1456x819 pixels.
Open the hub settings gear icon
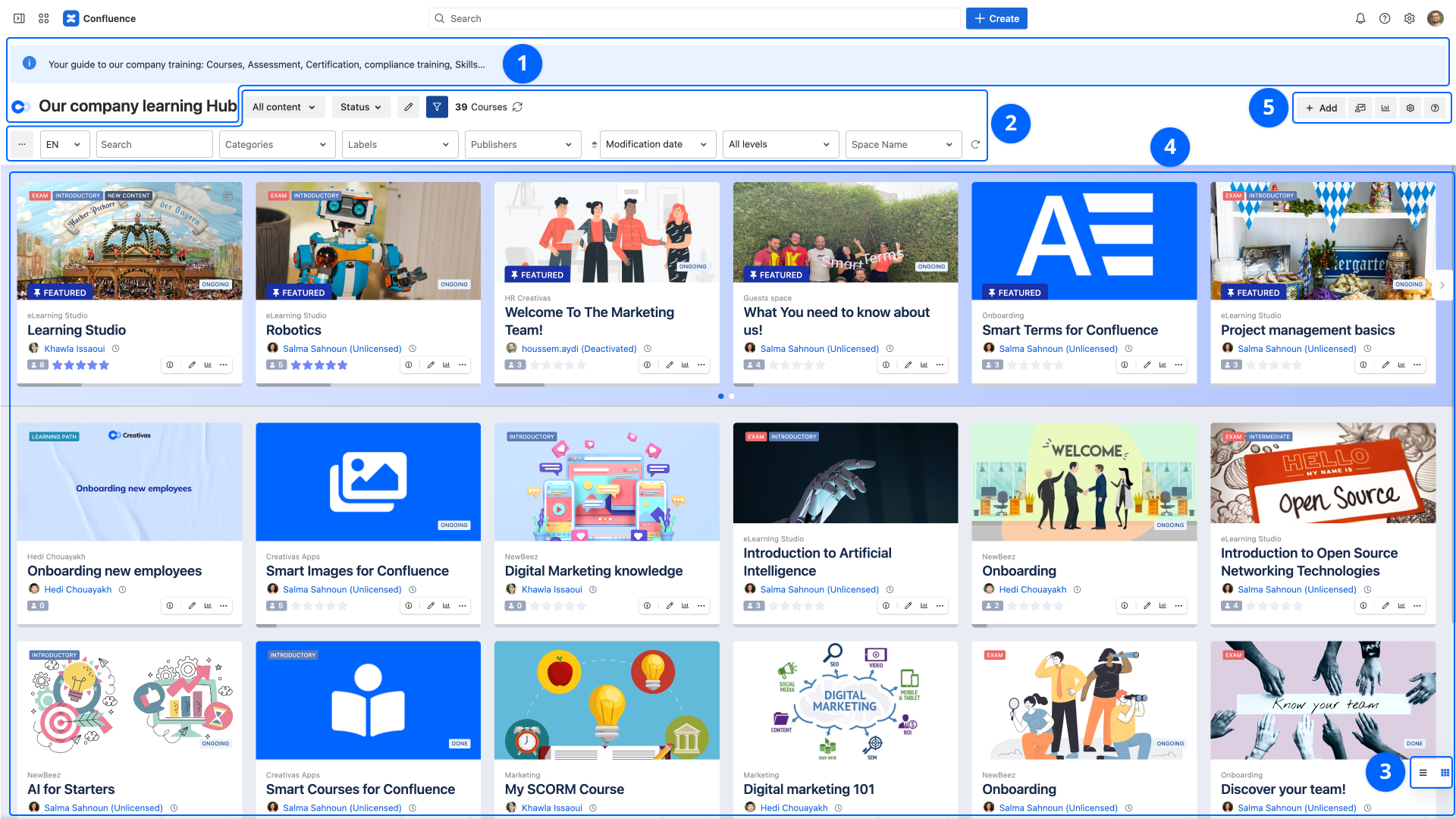point(1410,108)
